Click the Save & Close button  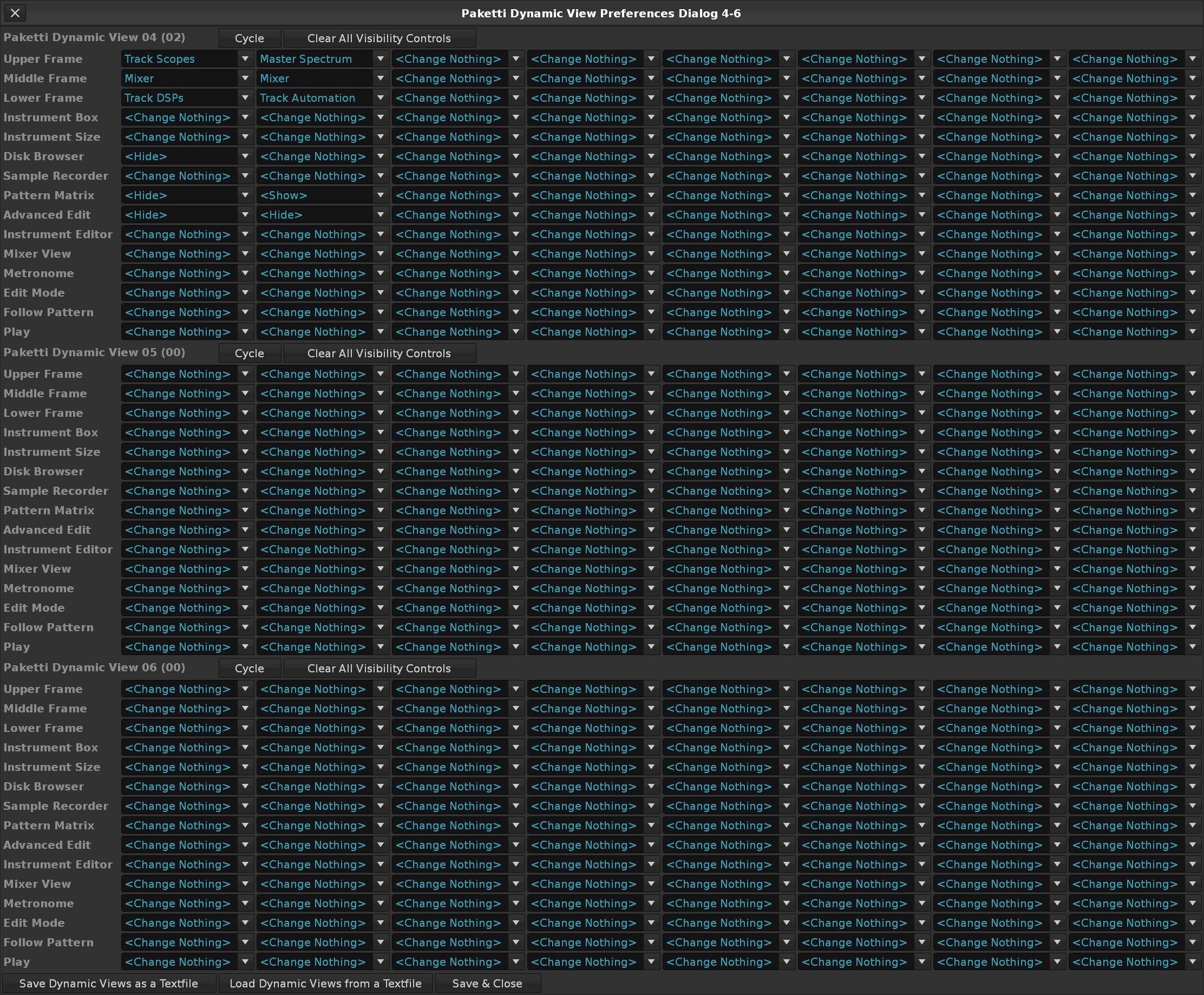(488, 984)
